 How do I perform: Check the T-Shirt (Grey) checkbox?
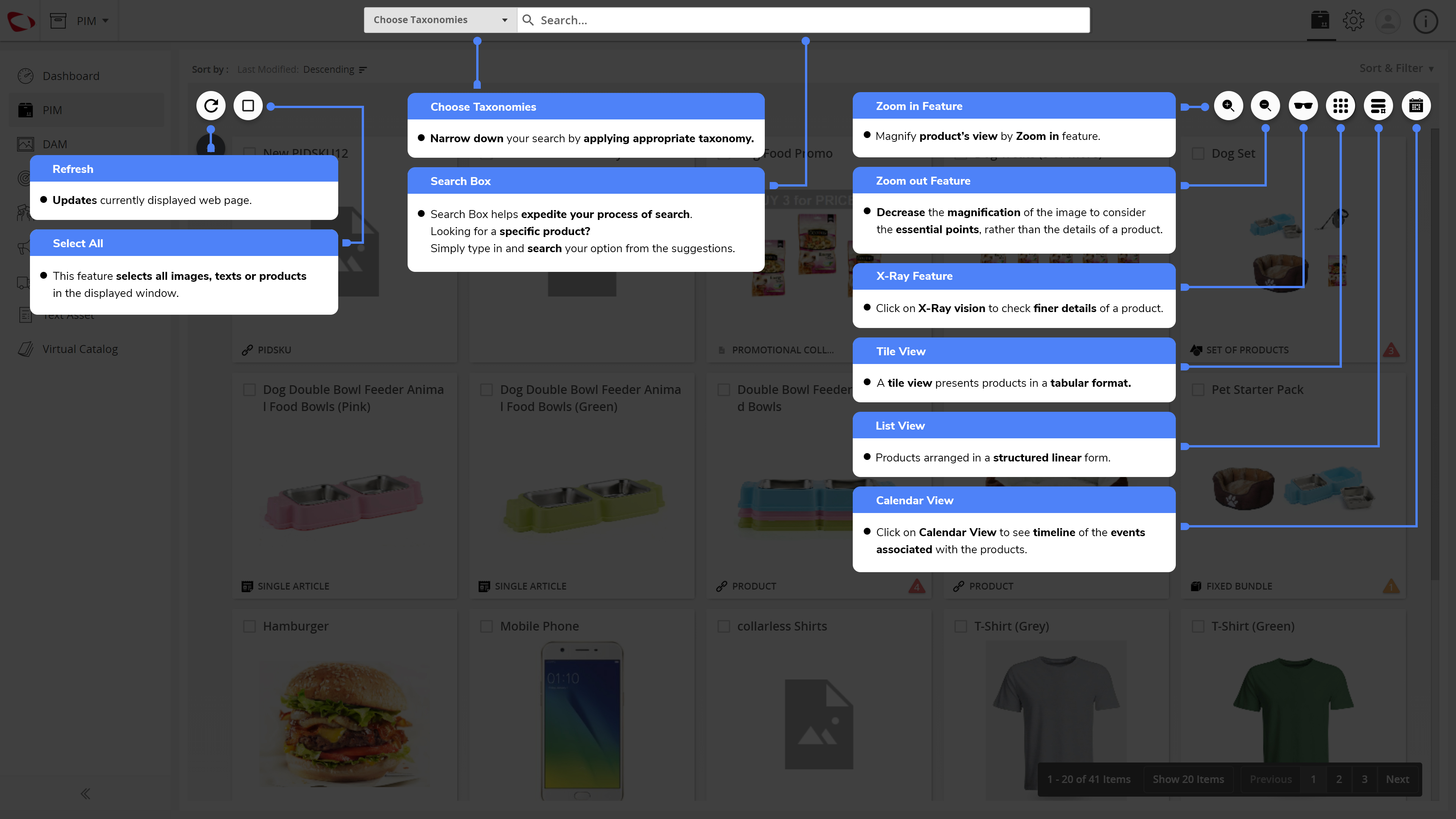click(x=960, y=626)
